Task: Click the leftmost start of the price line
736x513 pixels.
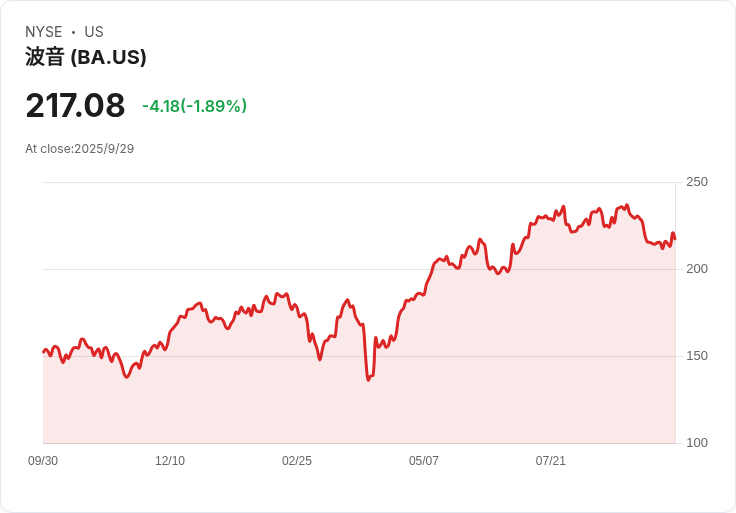Action: [x=43, y=352]
